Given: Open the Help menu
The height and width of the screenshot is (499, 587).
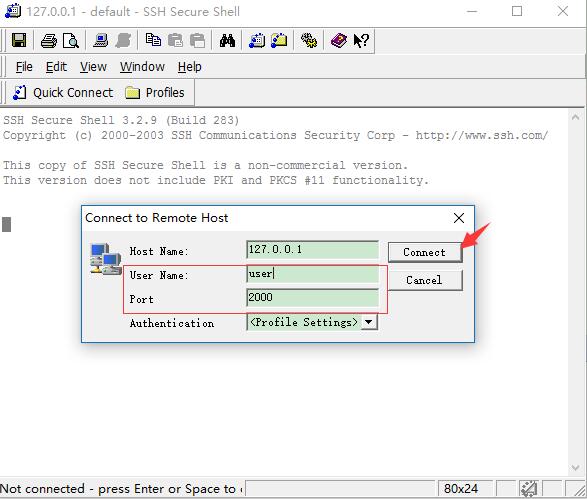Looking at the screenshot, I should pos(189,67).
